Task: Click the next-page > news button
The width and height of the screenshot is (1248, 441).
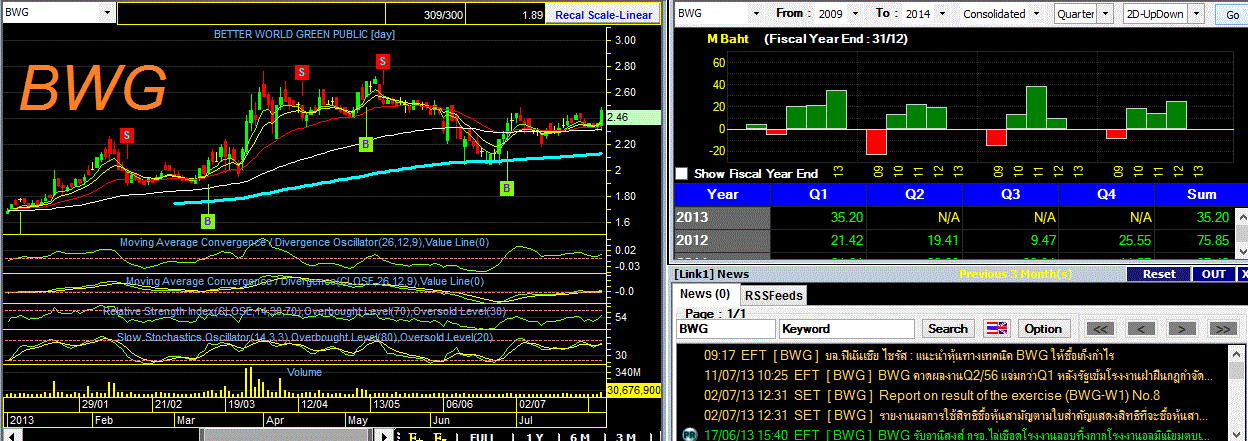Action: pyautogui.click(x=1181, y=328)
